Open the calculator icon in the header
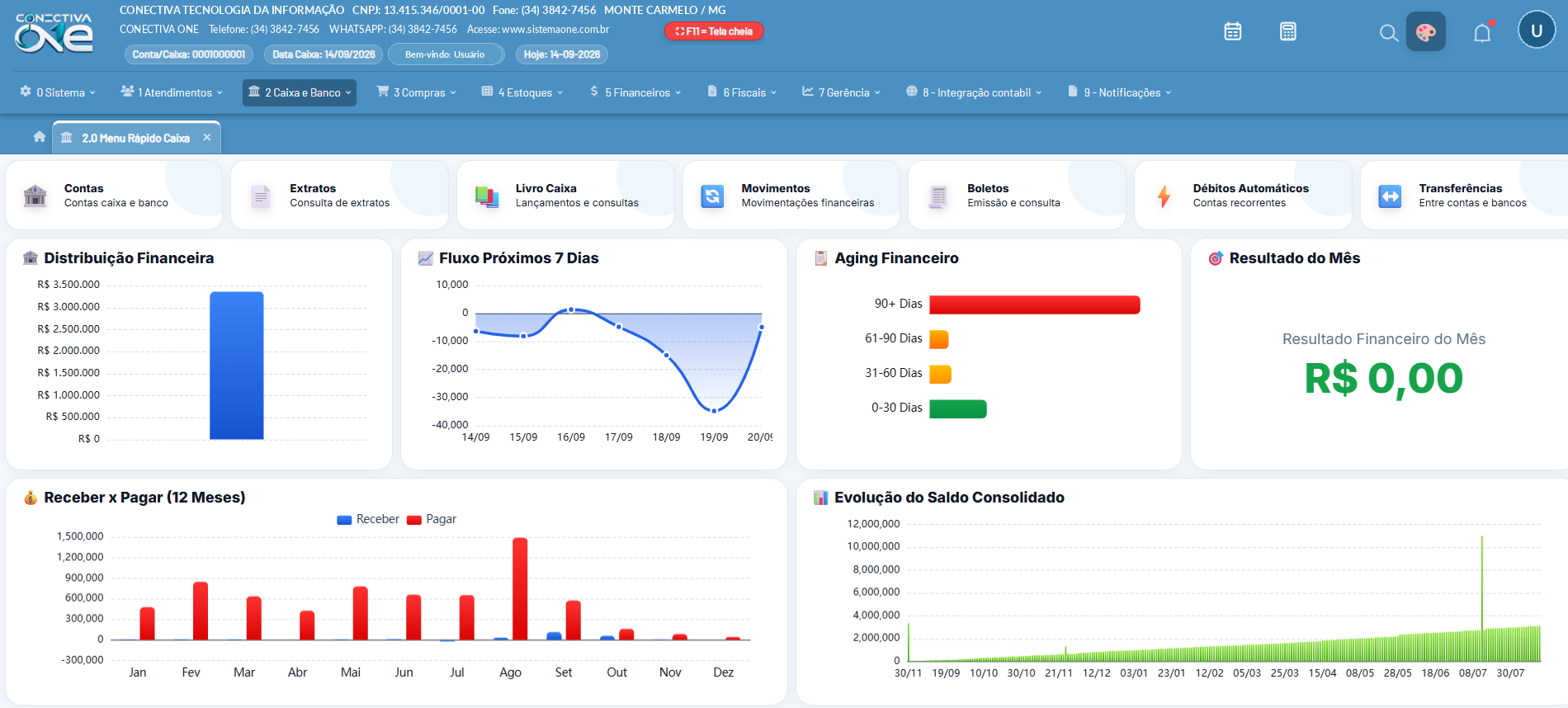Screen dimensions: 1568x708 coord(1288,31)
